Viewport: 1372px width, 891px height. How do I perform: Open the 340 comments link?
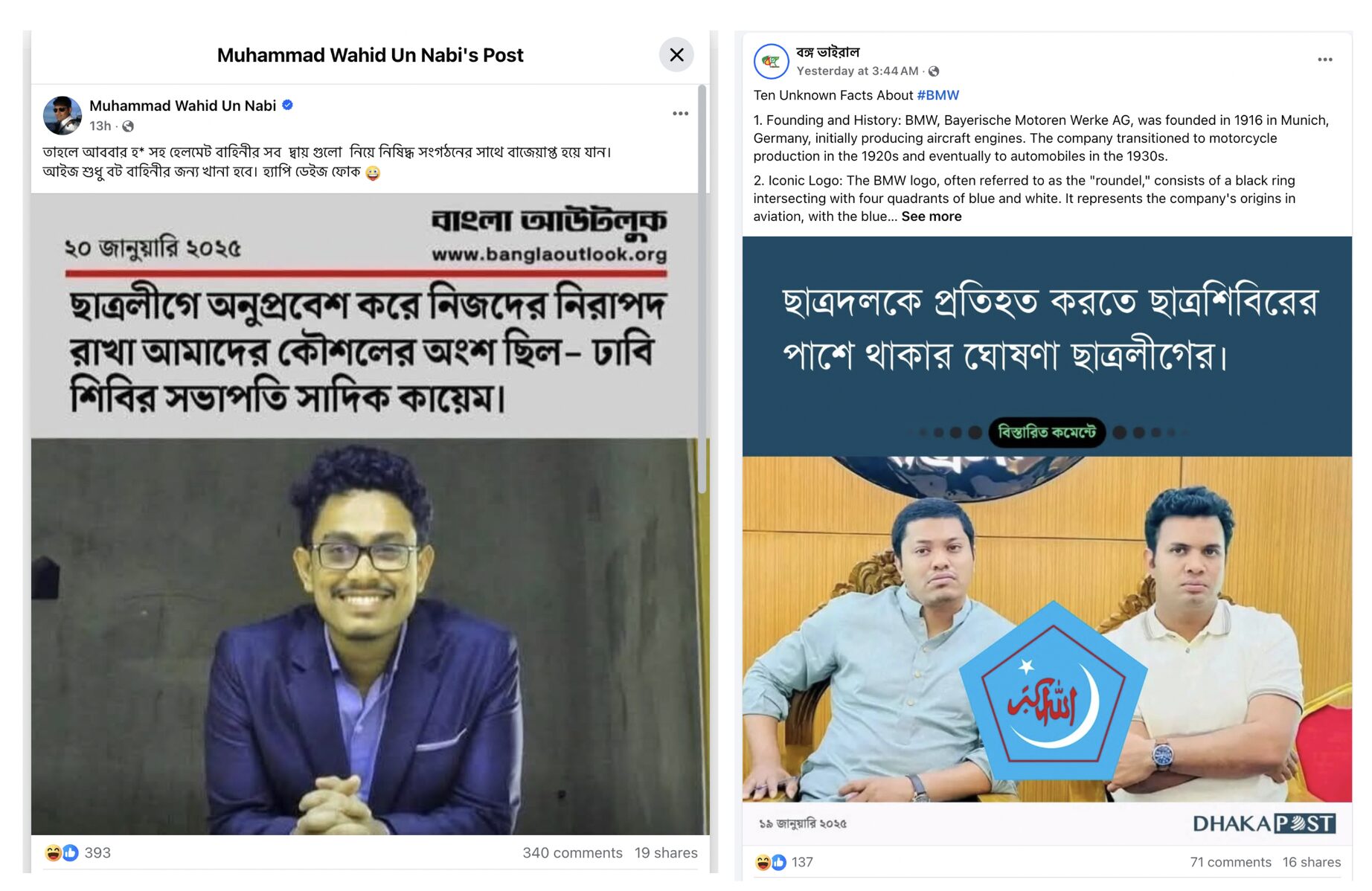(572, 853)
